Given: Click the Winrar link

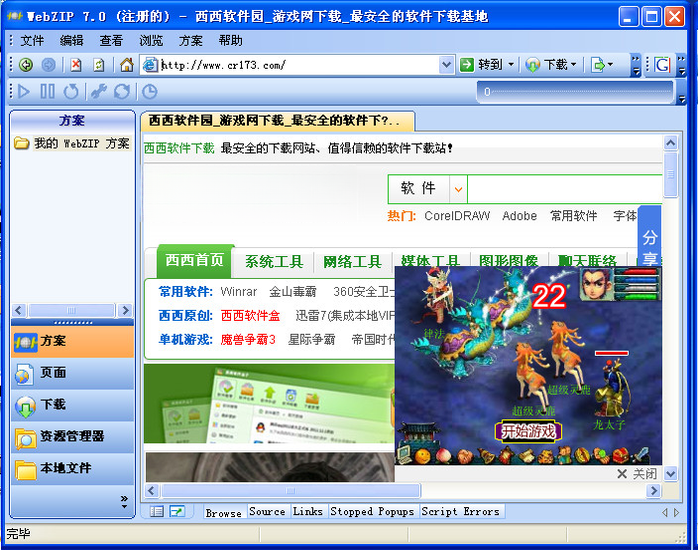Looking at the screenshot, I should [239, 292].
